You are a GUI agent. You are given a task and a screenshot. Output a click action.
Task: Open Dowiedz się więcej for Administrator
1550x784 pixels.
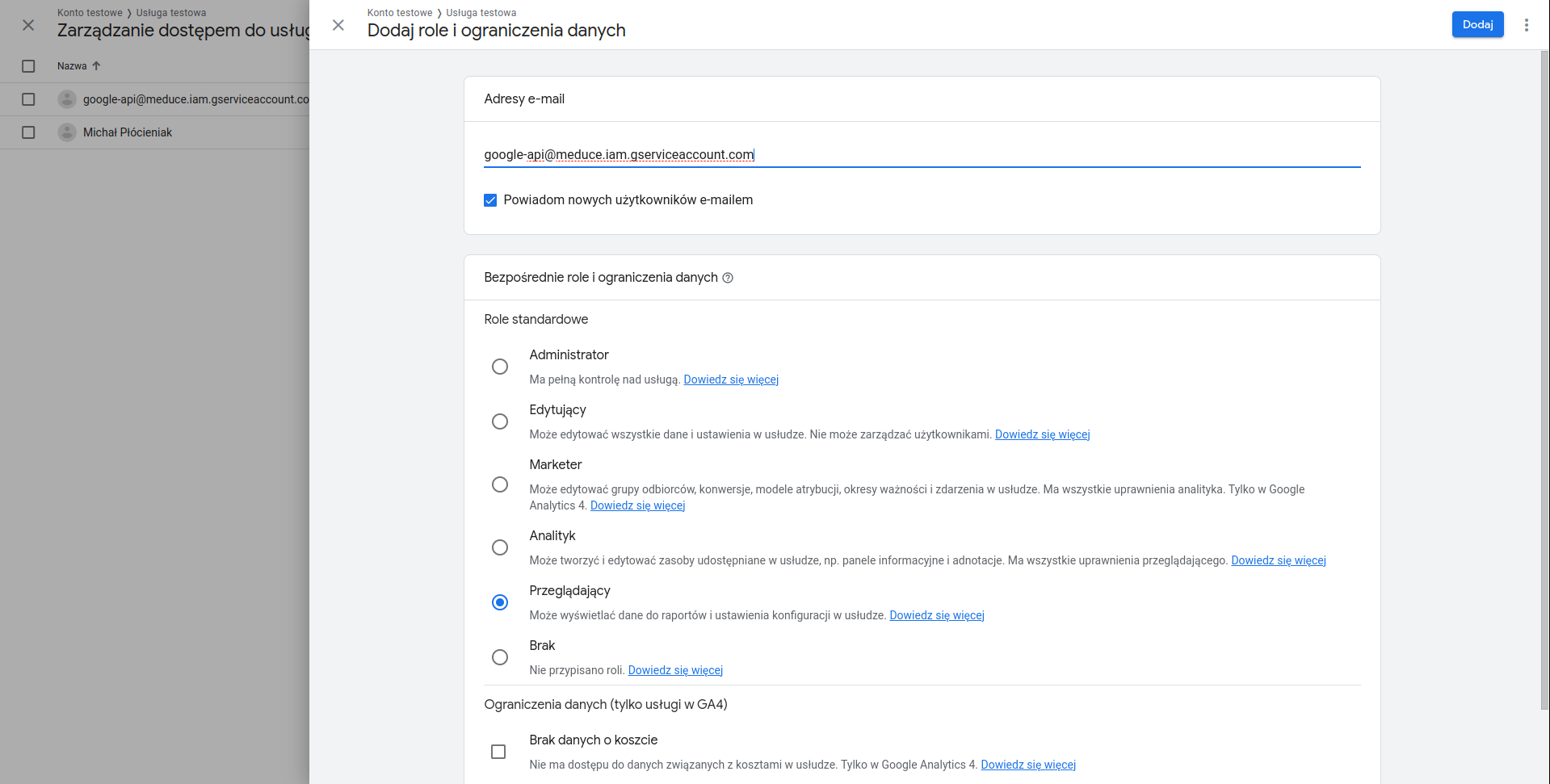pos(730,379)
